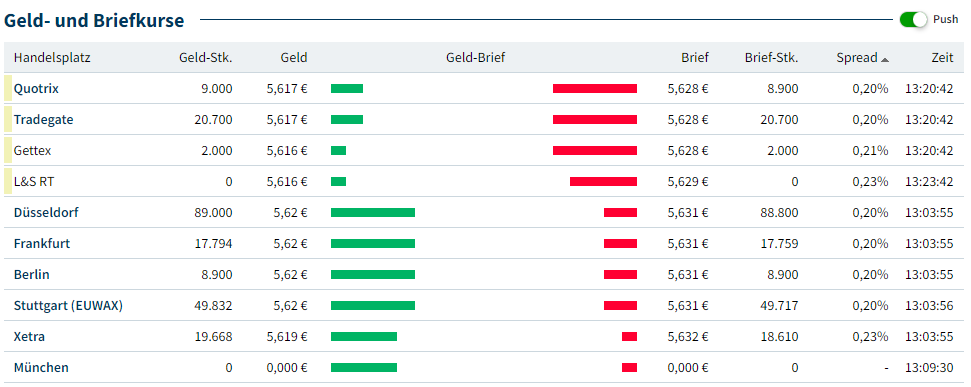
Task: Click Frankfurt Brief-Stk. value 17.759
Action: (x=779, y=243)
